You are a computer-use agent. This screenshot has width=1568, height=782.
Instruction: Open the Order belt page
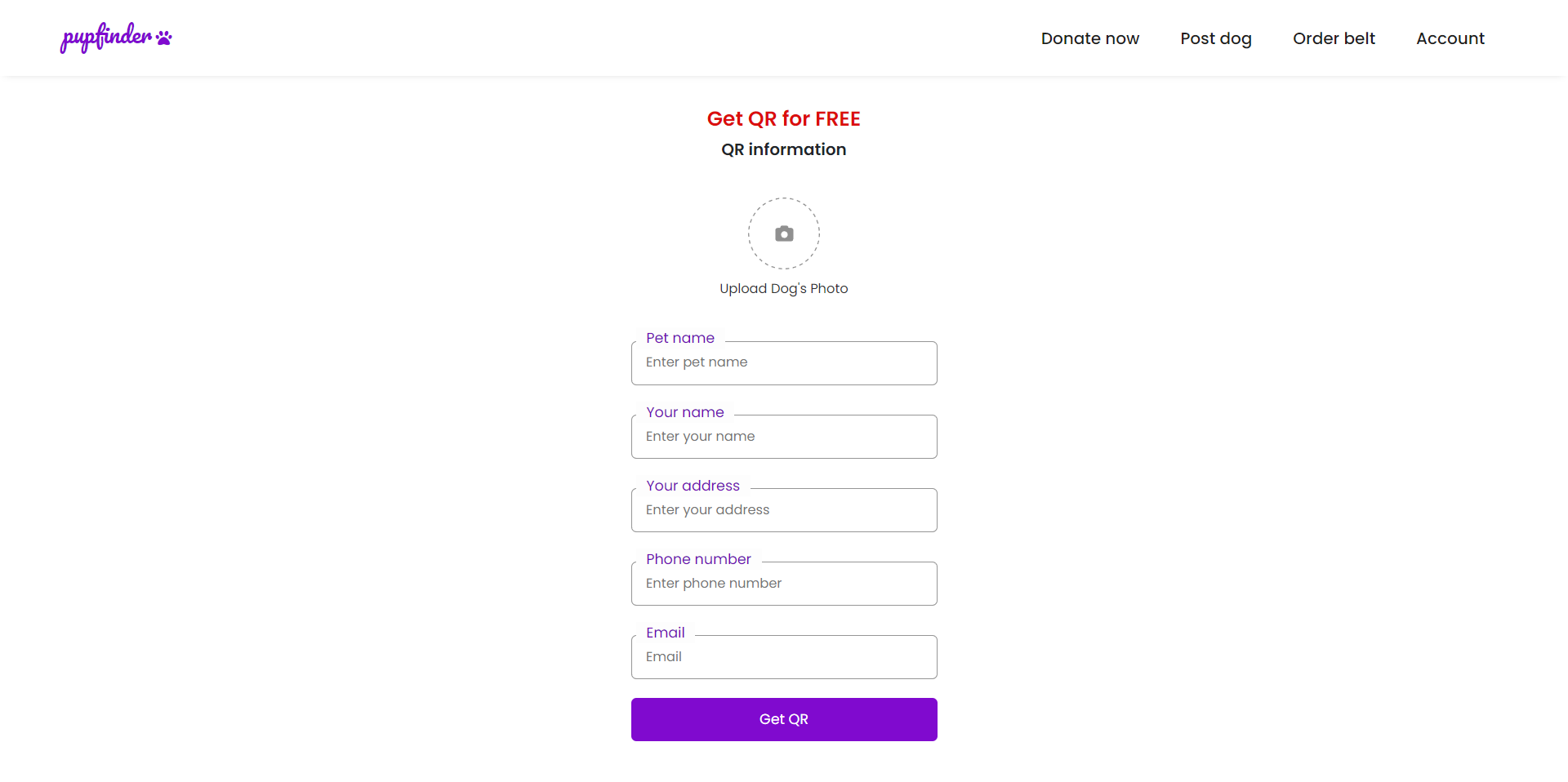(x=1334, y=38)
